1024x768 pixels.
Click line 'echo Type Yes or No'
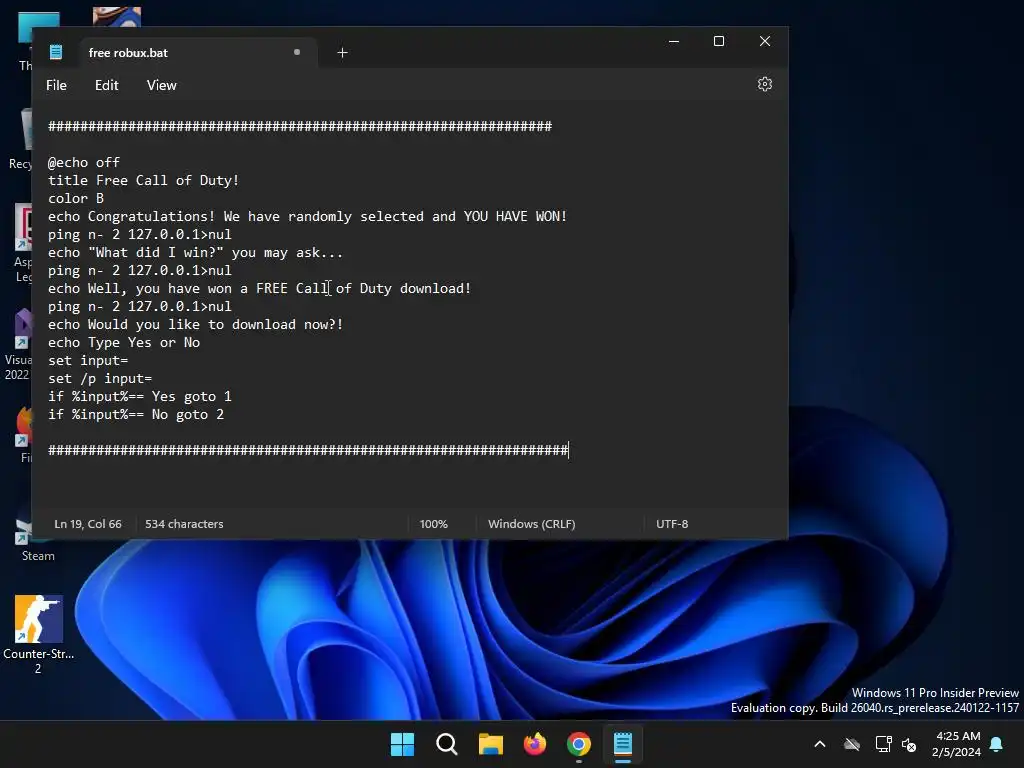click(124, 342)
